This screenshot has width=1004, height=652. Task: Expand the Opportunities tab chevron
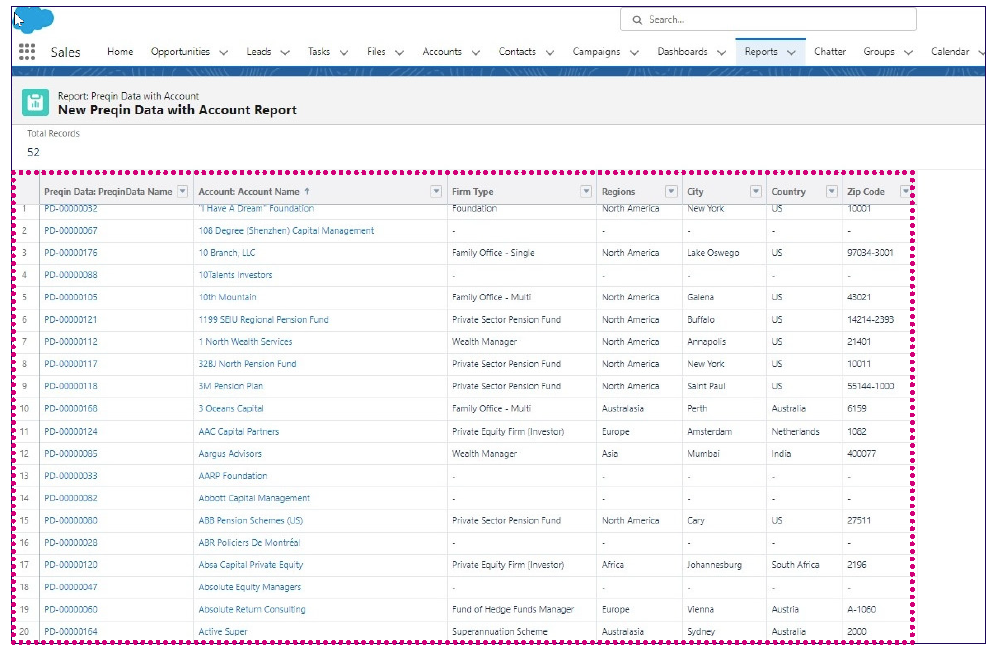223,53
